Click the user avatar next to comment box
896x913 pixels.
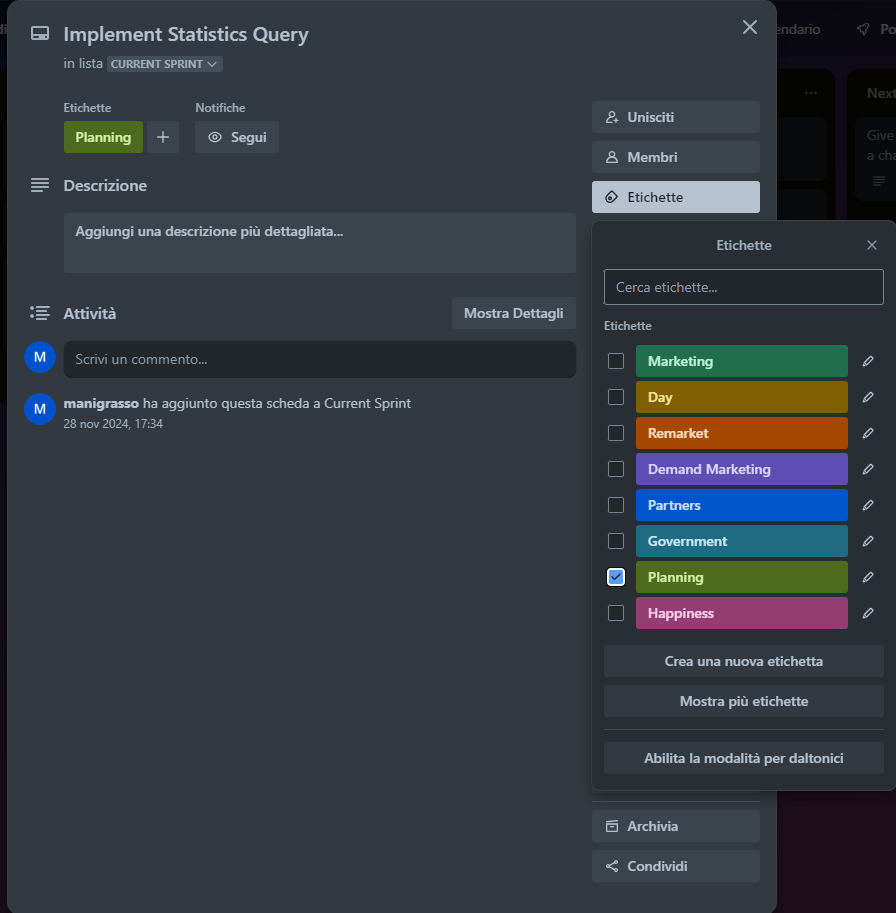point(40,358)
